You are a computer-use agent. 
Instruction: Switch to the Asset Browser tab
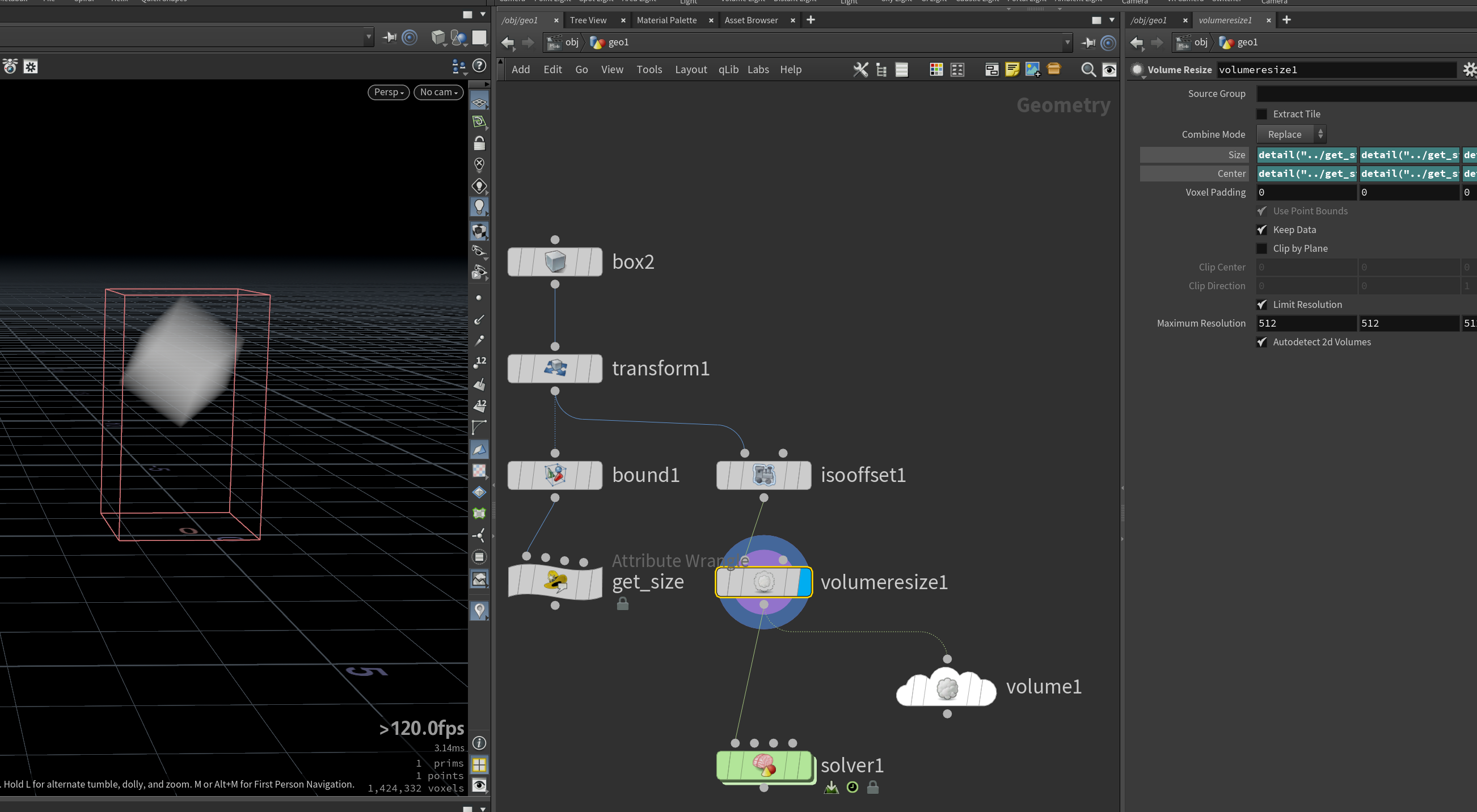tap(751, 20)
